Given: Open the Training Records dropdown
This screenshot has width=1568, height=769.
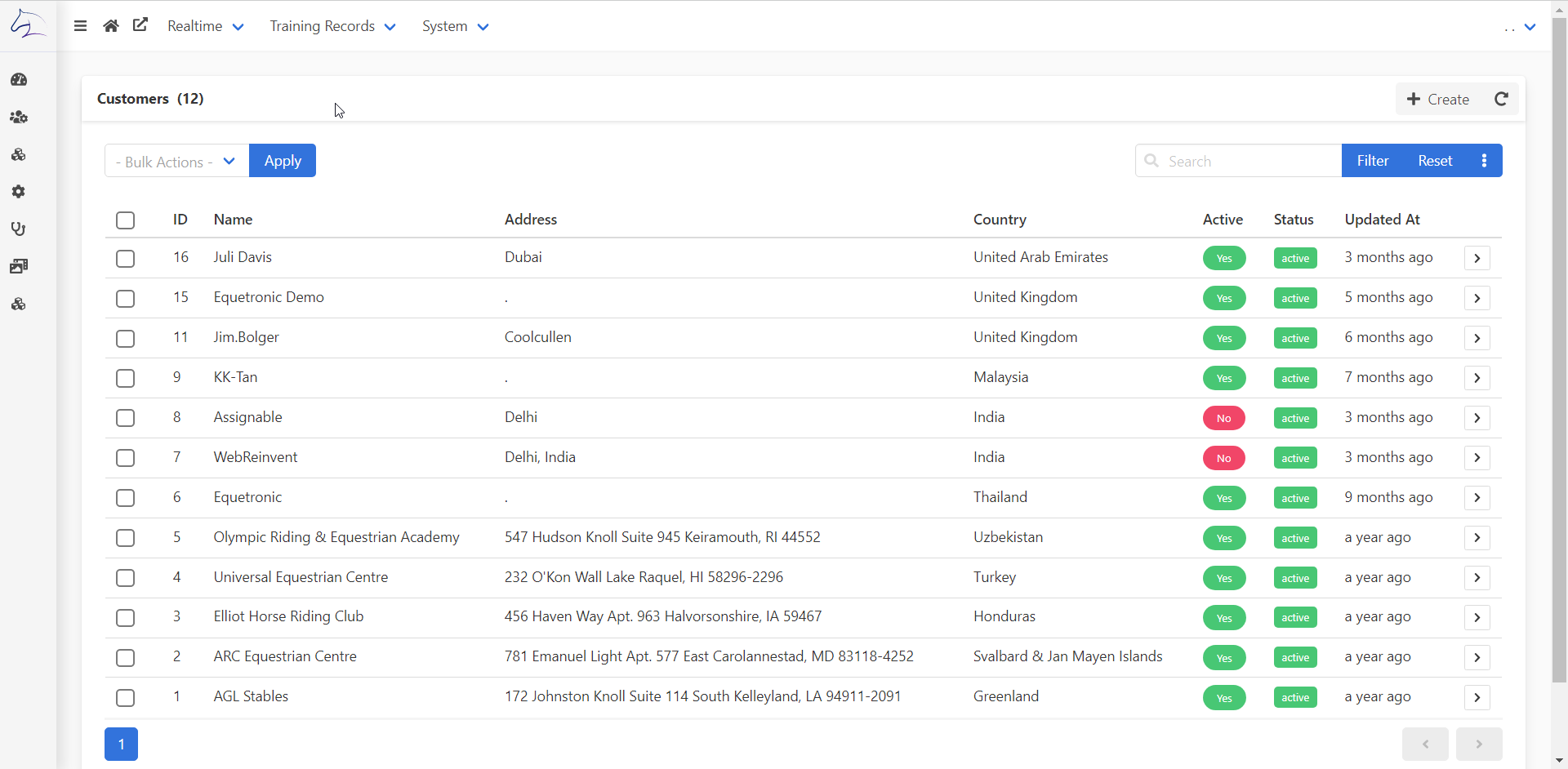Looking at the screenshot, I should click(x=332, y=25).
